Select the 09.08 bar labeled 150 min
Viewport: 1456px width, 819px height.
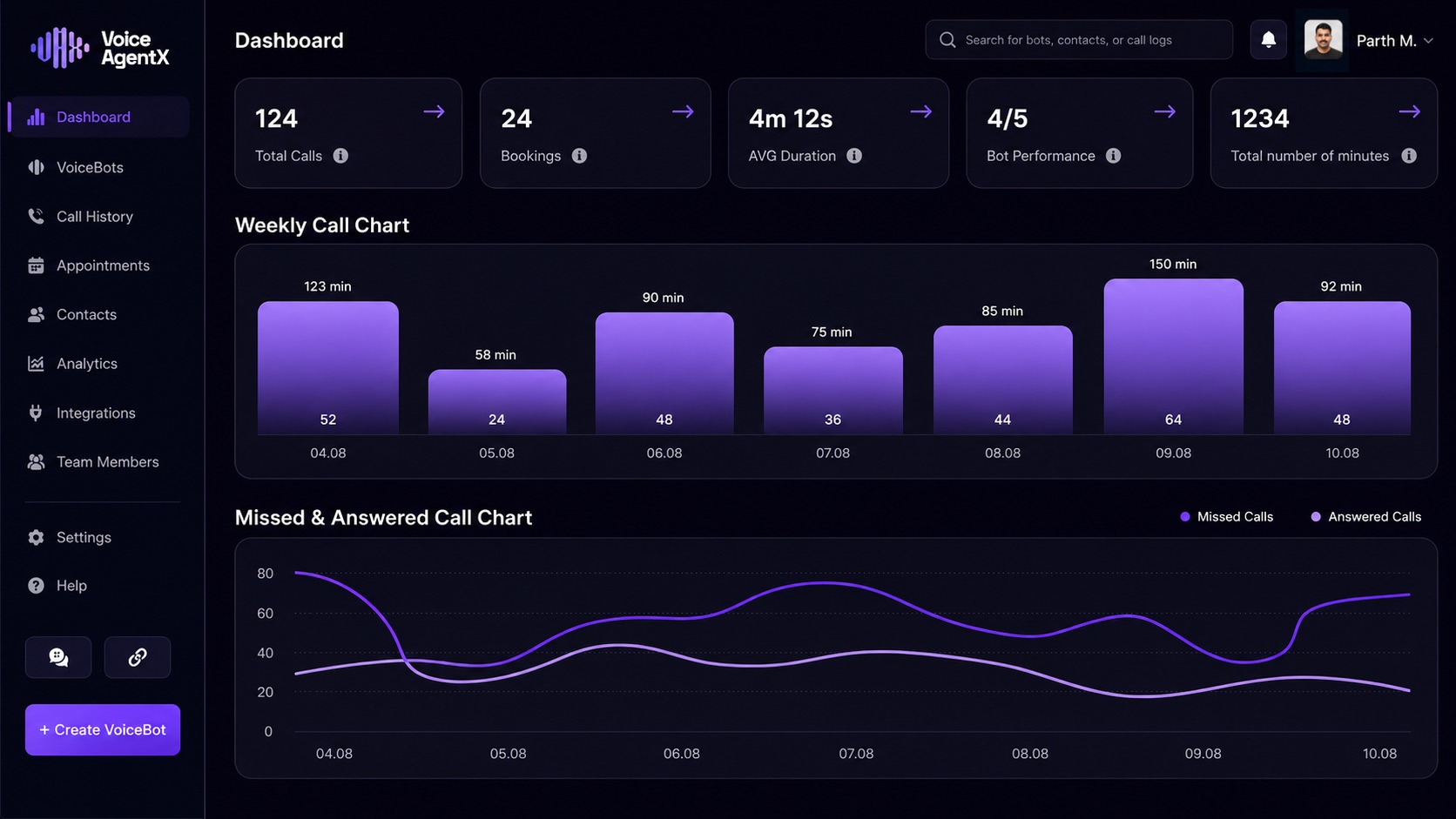(1174, 356)
